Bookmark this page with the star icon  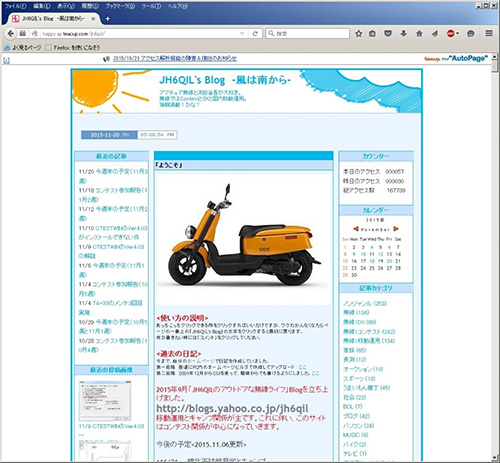(x=359, y=34)
